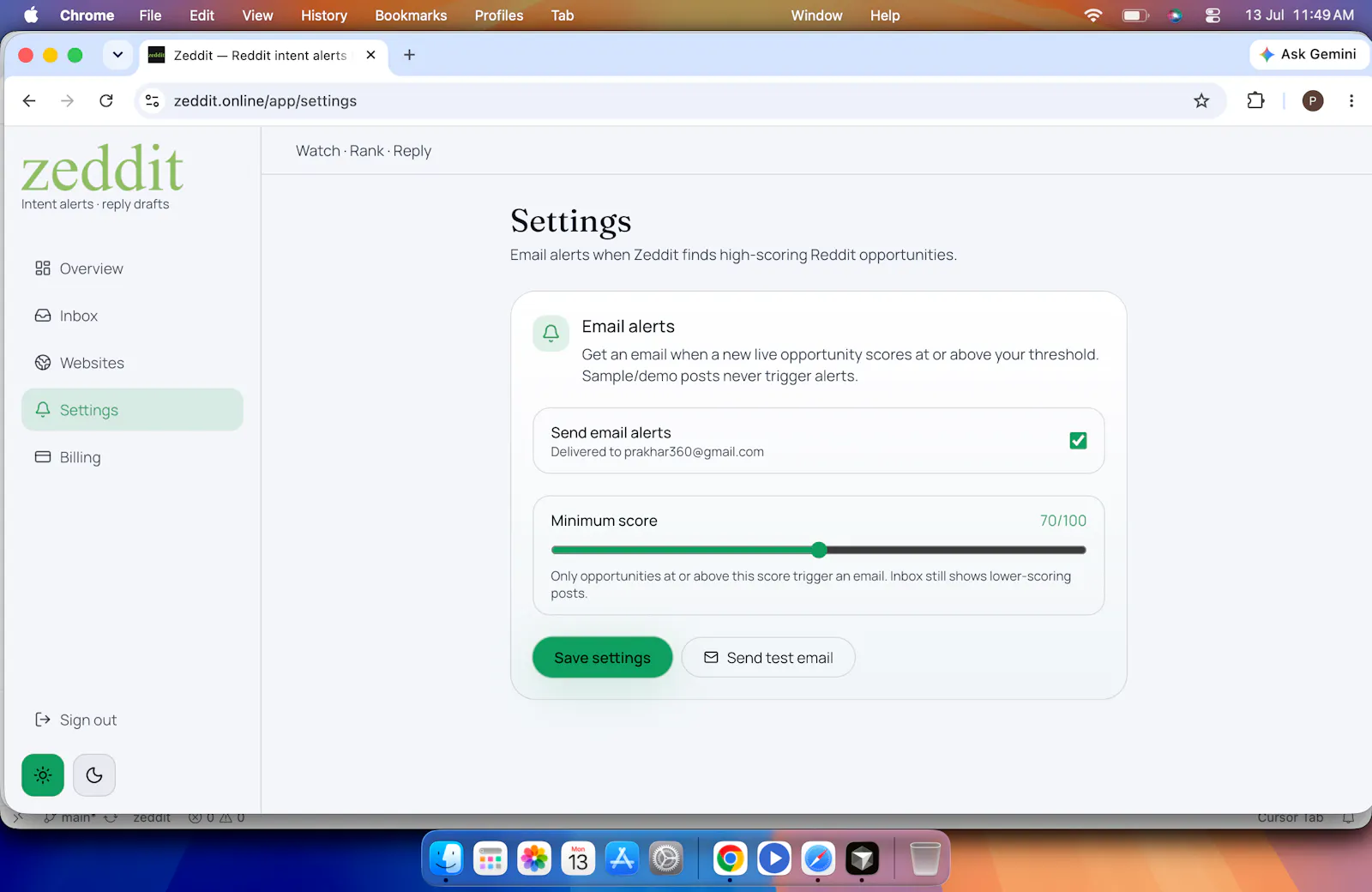Click the Minimum score slider handle
The width and height of the screenshot is (1372, 892).
pyautogui.click(x=819, y=550)
